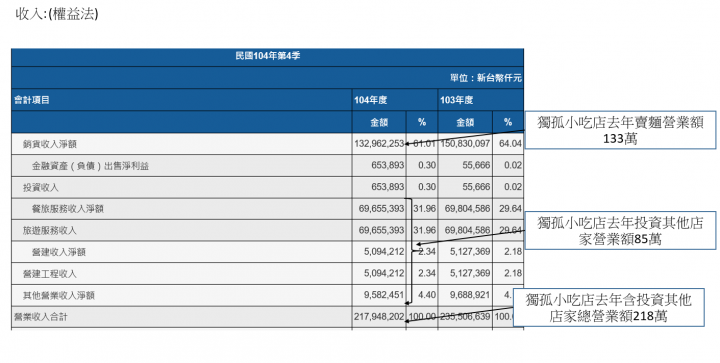
Task: Click 69,804,586 in the 餐旅服務收入淨額 row
Action: click(467, 208)
